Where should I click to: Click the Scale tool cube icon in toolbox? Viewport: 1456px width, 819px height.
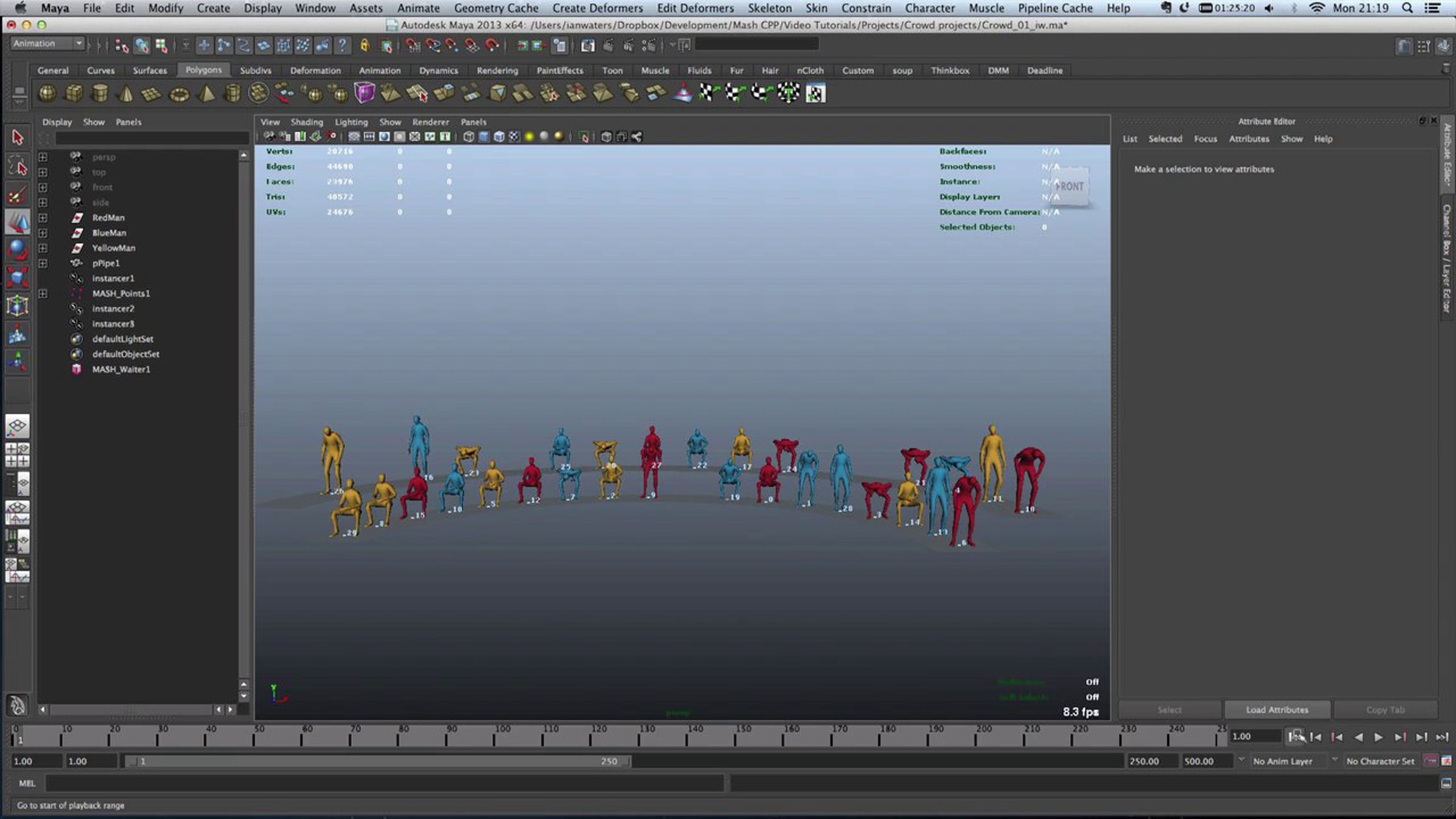[x=18, y=277]
